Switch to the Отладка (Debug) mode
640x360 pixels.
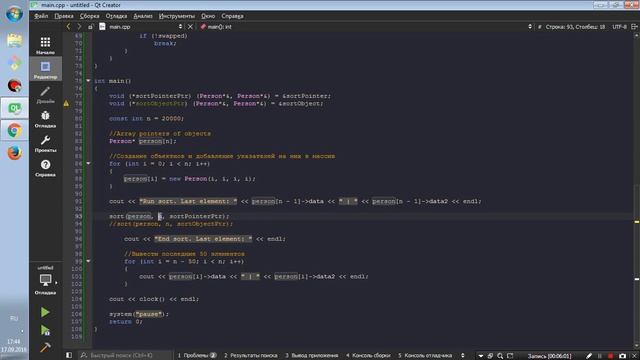pos(45,119)
